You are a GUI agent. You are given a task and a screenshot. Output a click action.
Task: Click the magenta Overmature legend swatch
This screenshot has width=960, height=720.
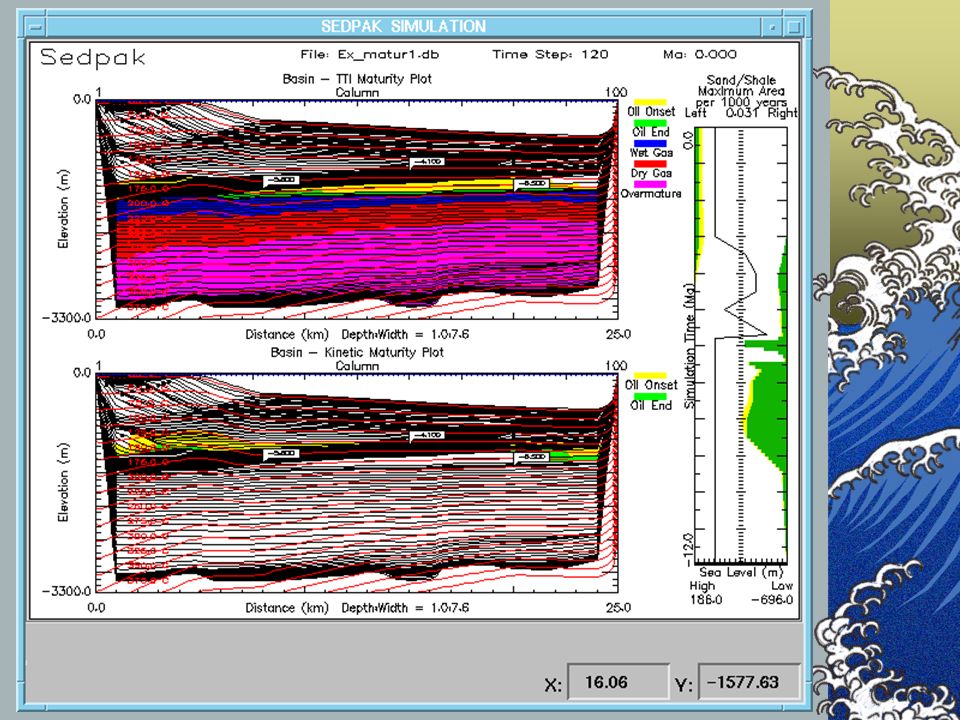[650, 184]
